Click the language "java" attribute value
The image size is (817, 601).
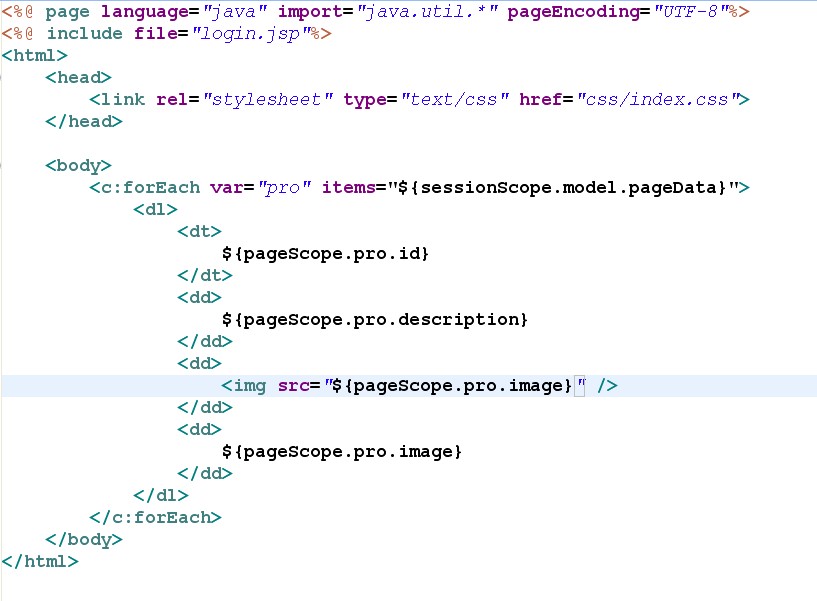point(233,12)
